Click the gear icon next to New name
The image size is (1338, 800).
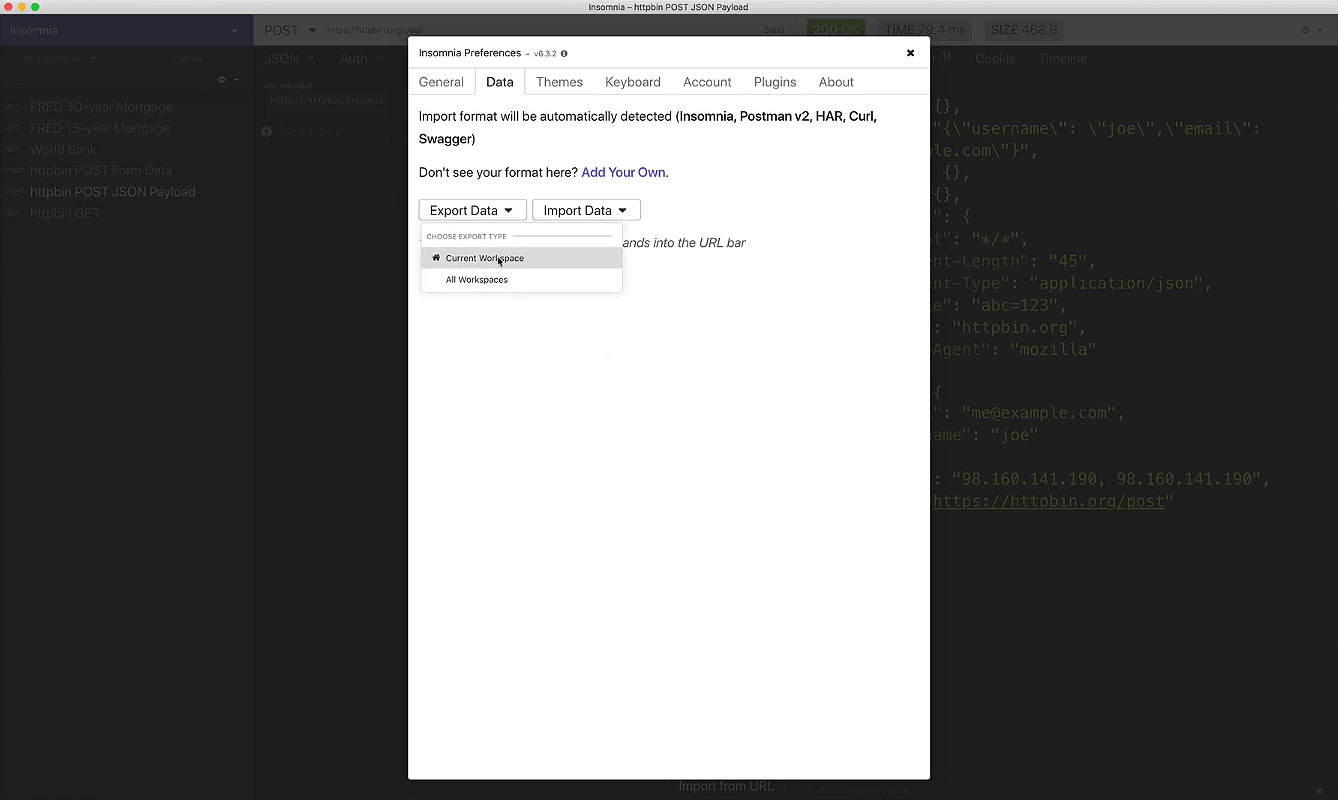click(x=267, y=131)
